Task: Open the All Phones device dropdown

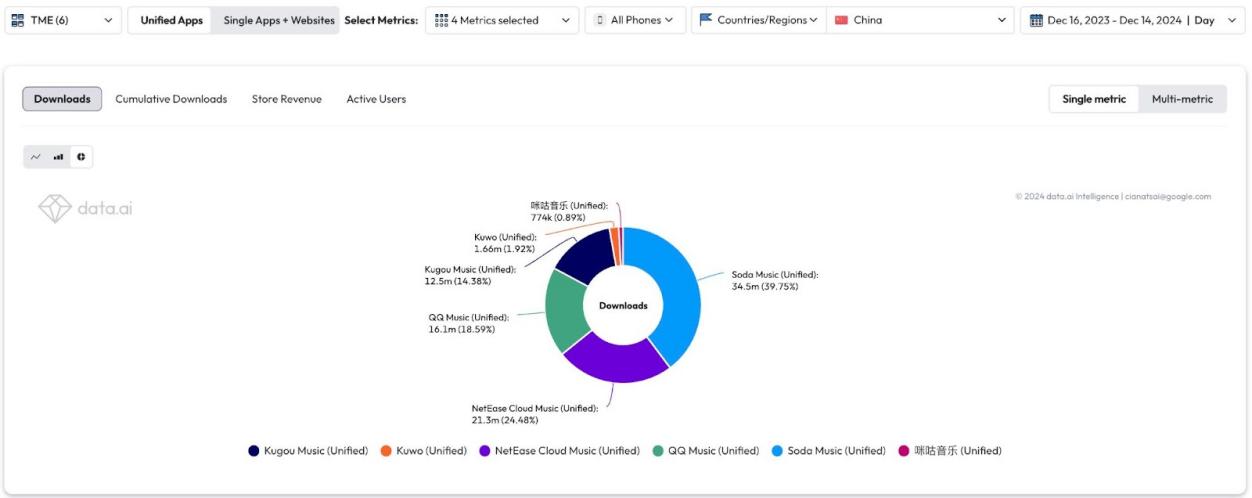Action: click(635, 20)
